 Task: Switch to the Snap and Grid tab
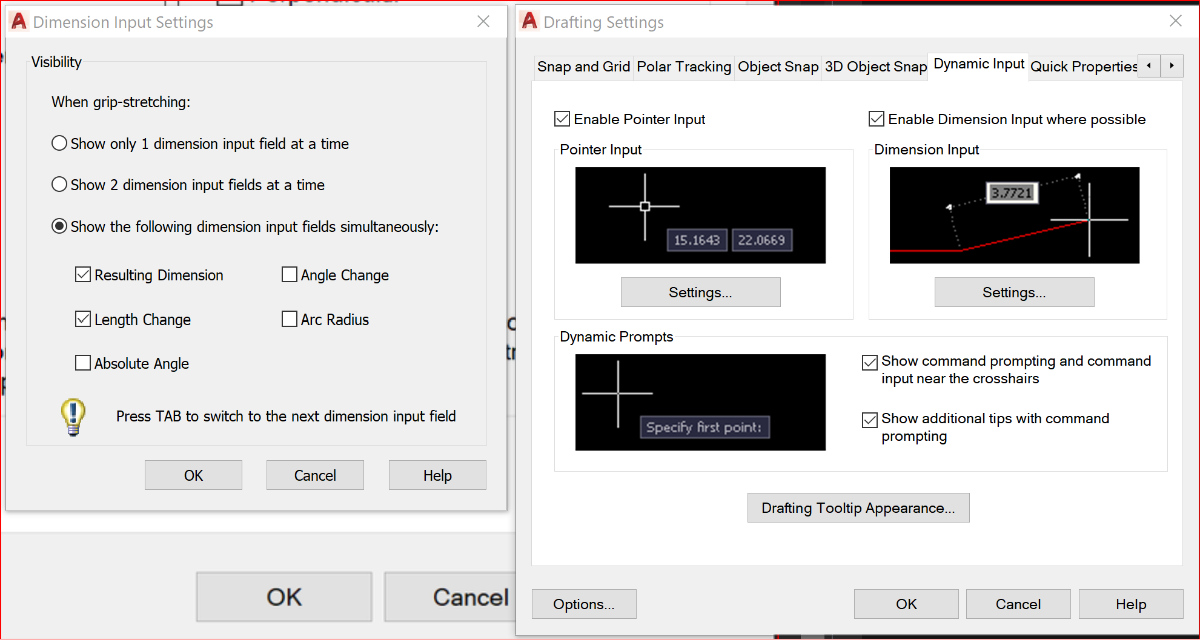coord(583,66)
